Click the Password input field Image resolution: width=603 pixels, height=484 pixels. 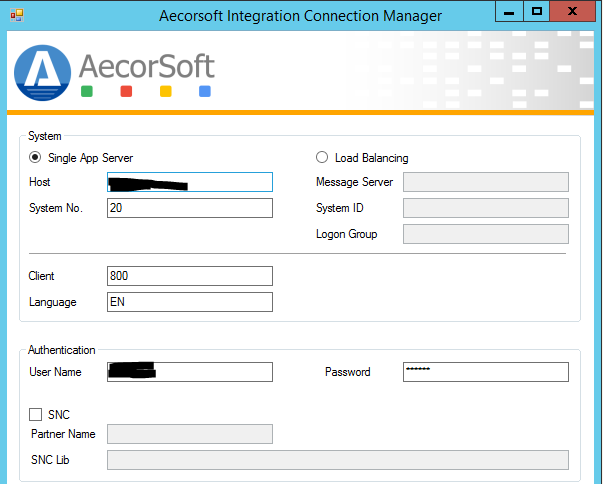point(486,372)
